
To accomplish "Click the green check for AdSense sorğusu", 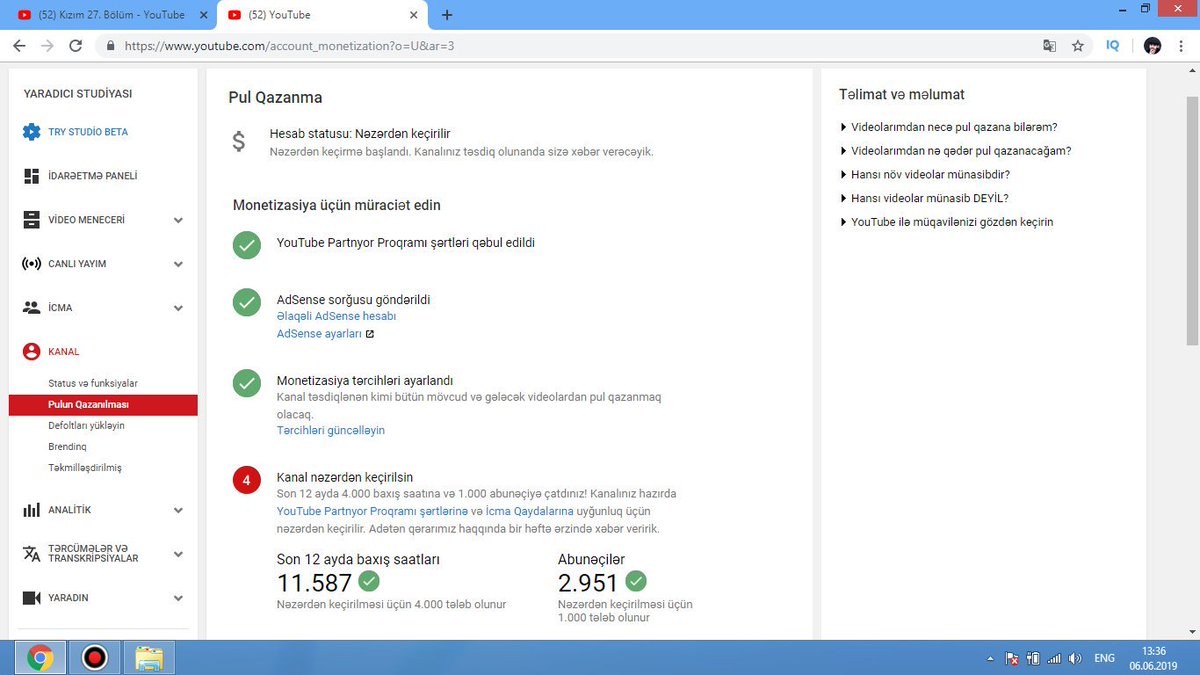I will [x=246, y=302].
